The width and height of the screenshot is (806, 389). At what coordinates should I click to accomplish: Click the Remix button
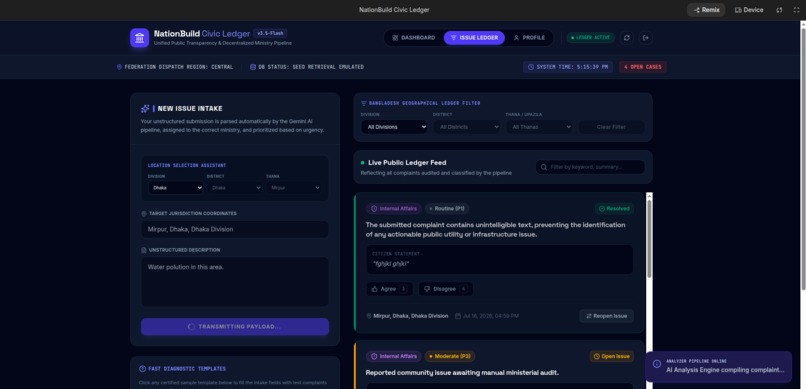tap(706, 10)
